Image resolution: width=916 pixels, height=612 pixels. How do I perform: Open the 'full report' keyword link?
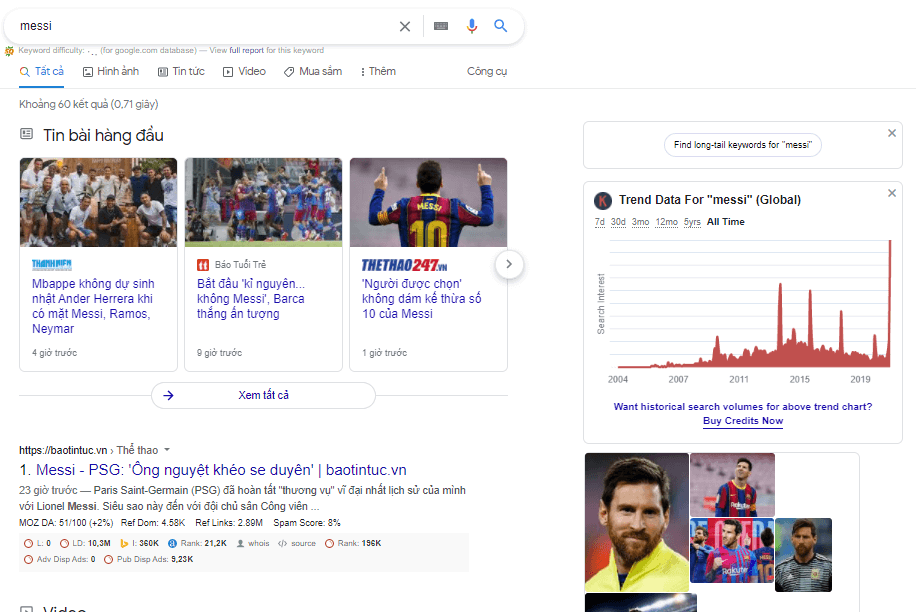(x=247, y=50)
